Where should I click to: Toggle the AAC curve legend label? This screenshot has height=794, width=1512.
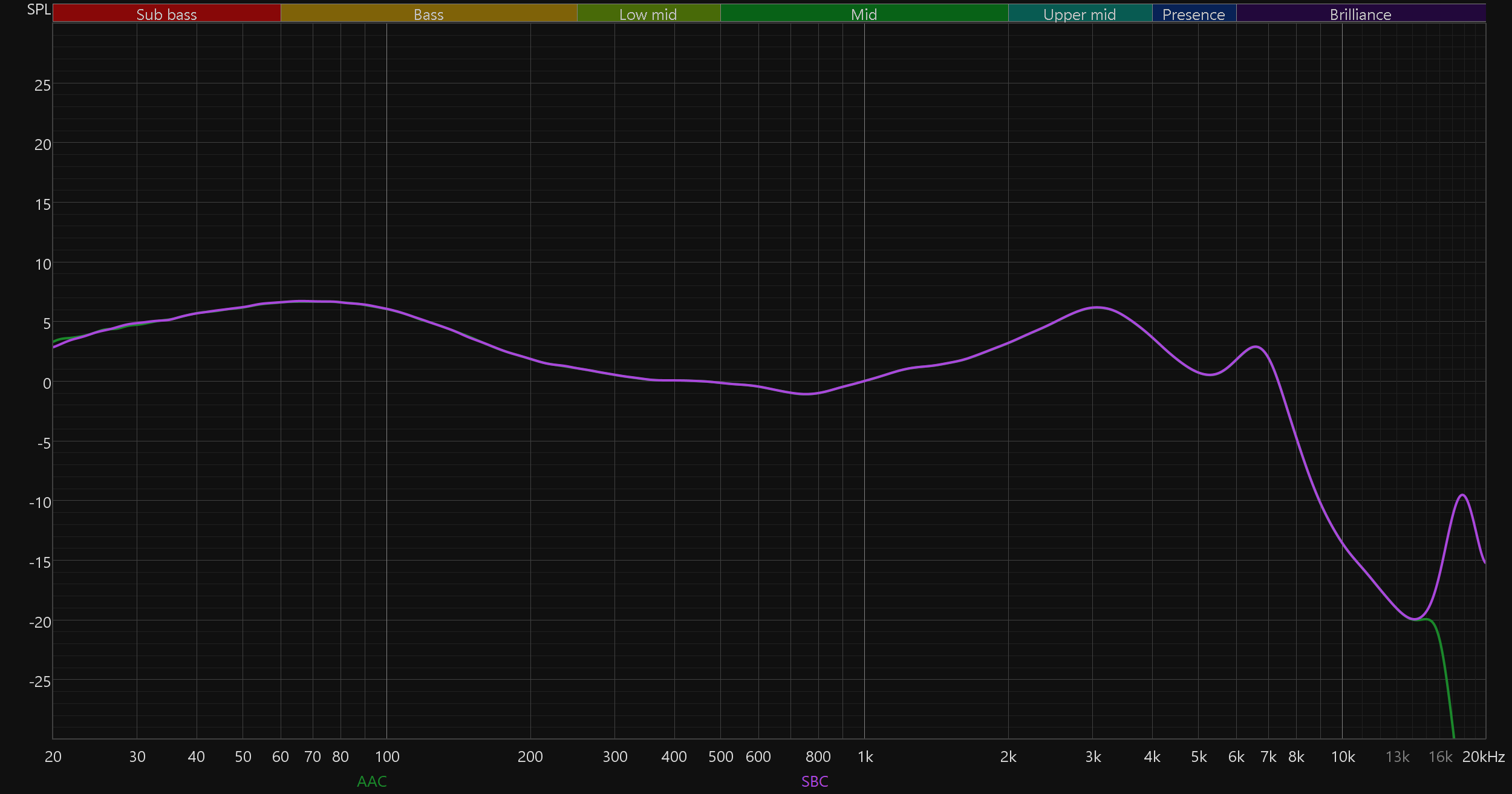click(371, 781)
